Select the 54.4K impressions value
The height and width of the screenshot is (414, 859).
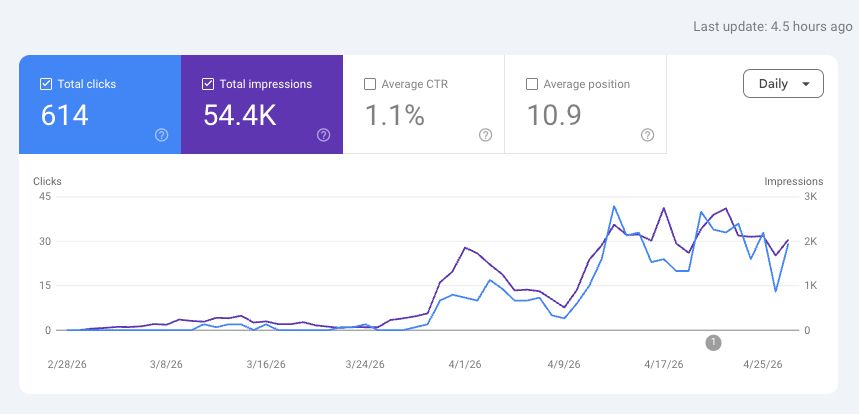(239, 116)
